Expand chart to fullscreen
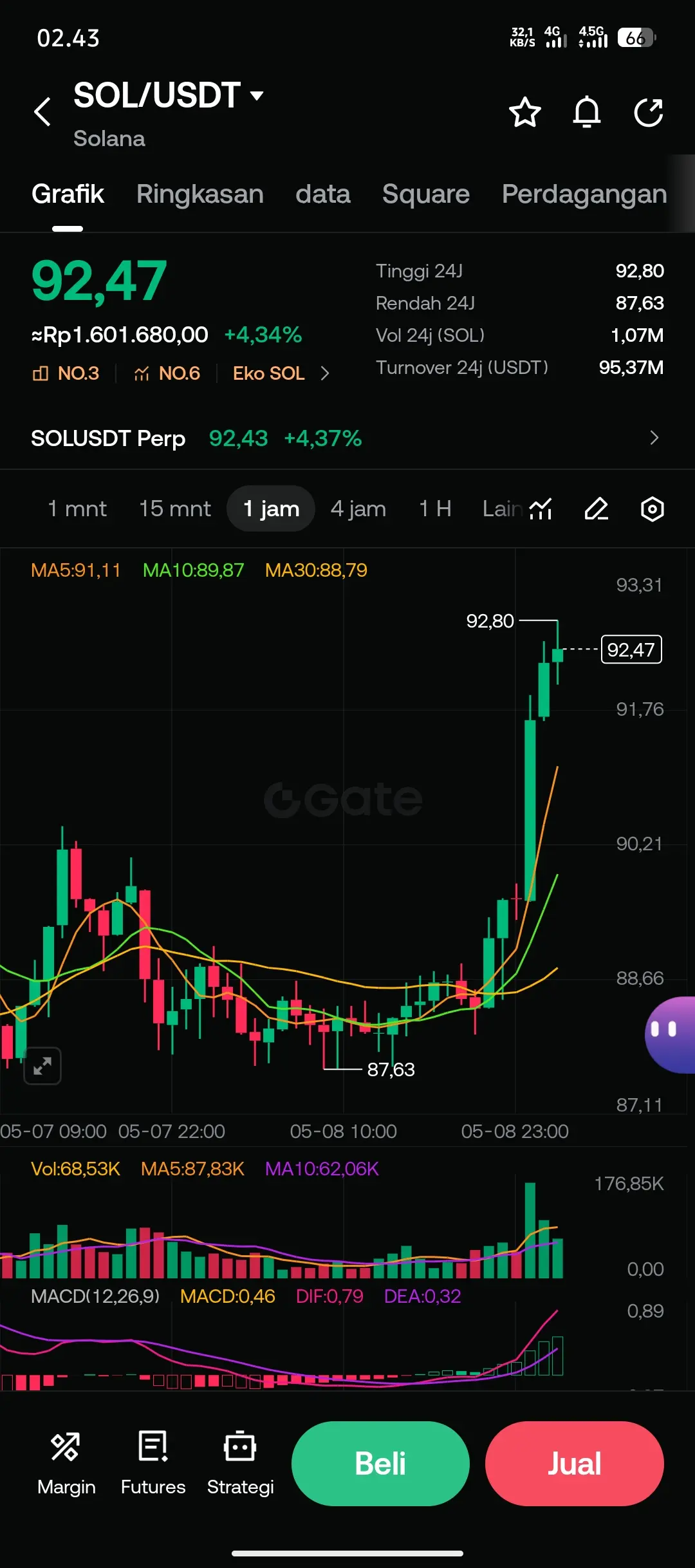This screenshot has height=1568, width=695. (x=42, y=1066)
